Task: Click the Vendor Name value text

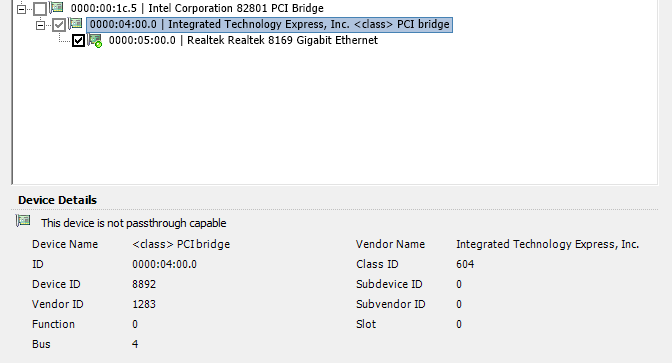Action: [x=547, y=244]
